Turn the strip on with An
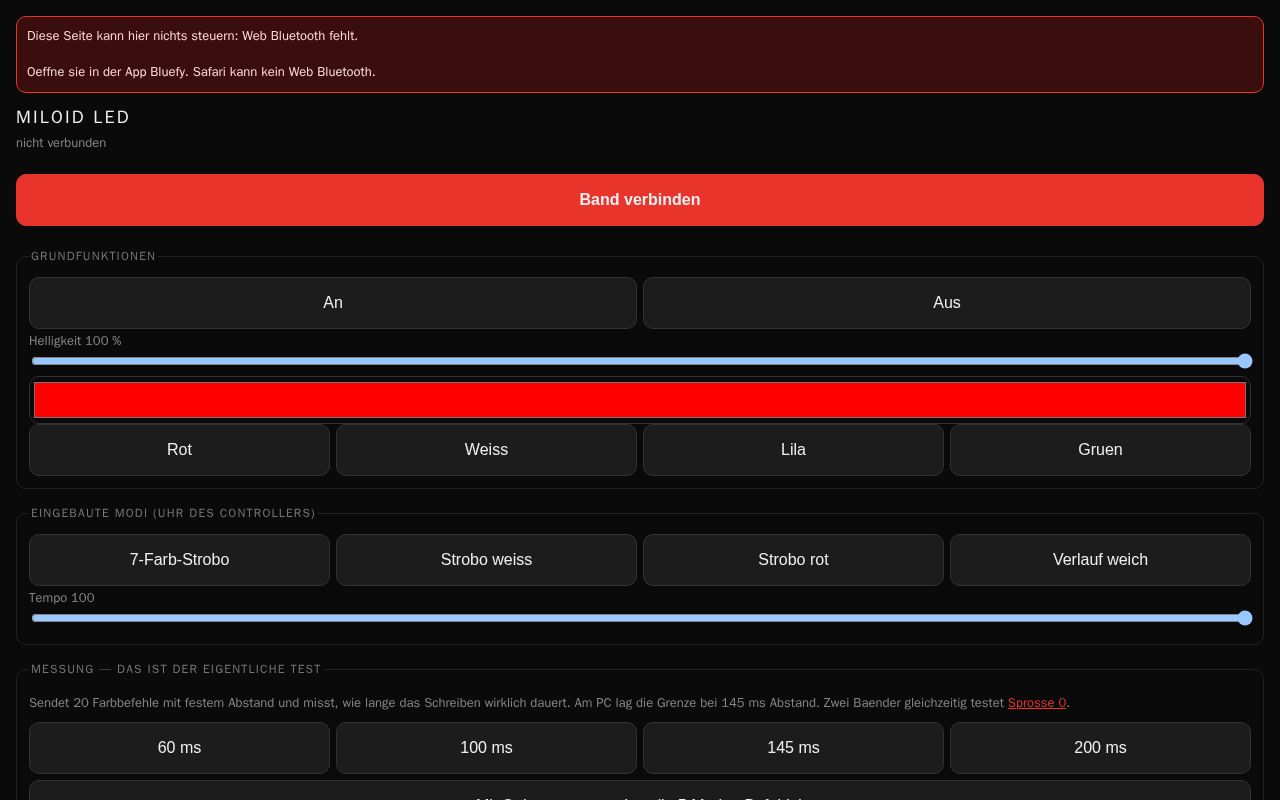Screen dimensions: 1280x800 [x=333, y=303]
